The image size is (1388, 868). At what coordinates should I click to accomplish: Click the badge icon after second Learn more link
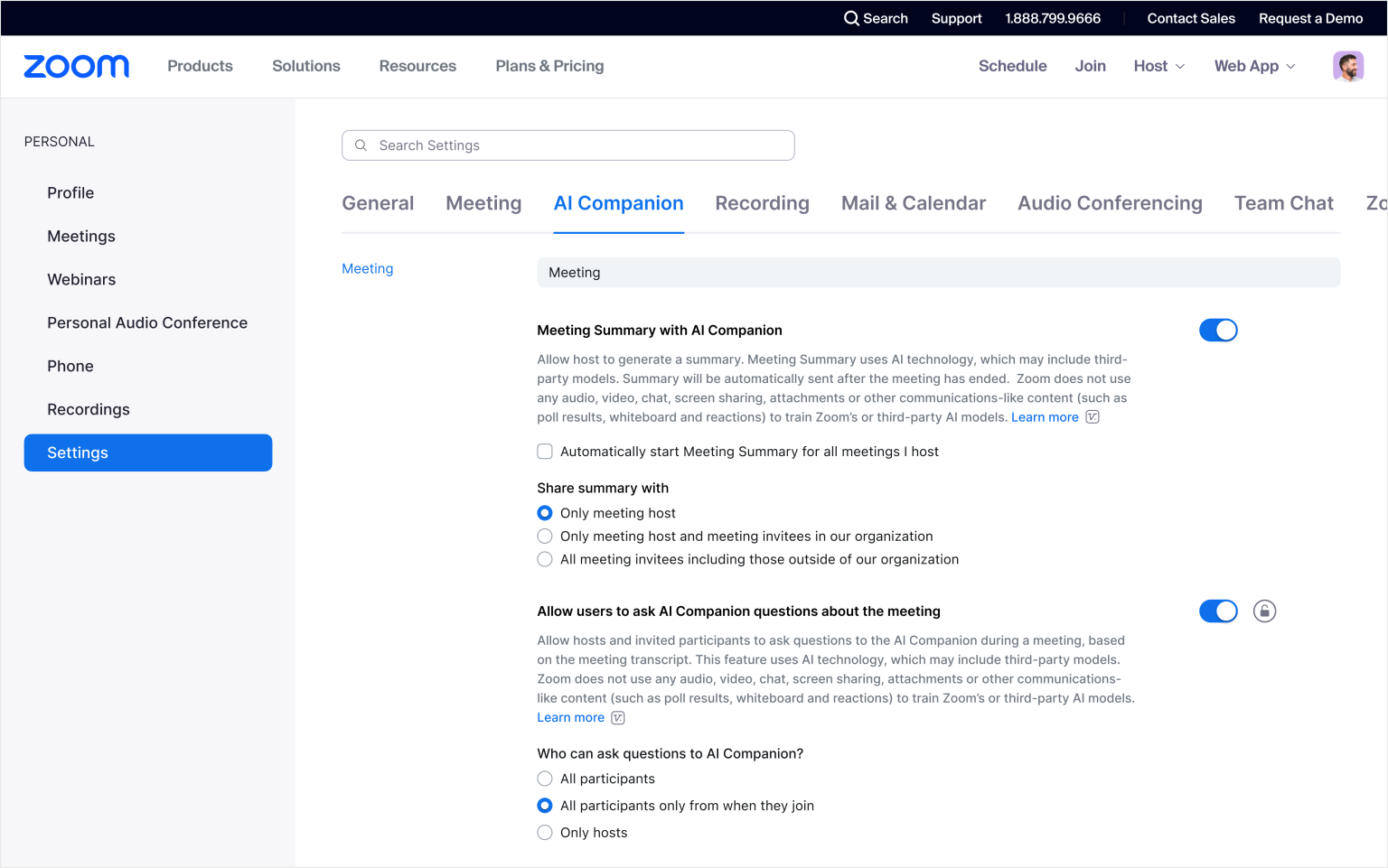pyautogui.click(x=617, y=717)
